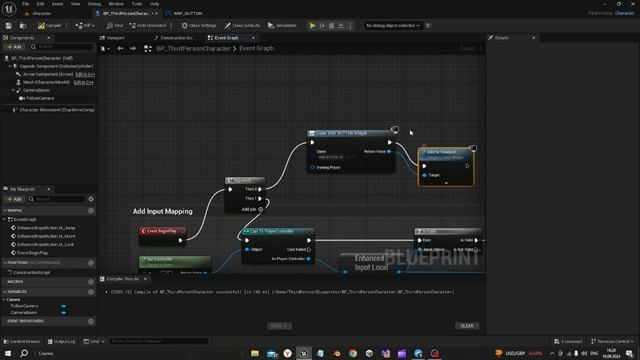
Task: Collapse the CameraBoom tree item
Action: pos(13,90)
